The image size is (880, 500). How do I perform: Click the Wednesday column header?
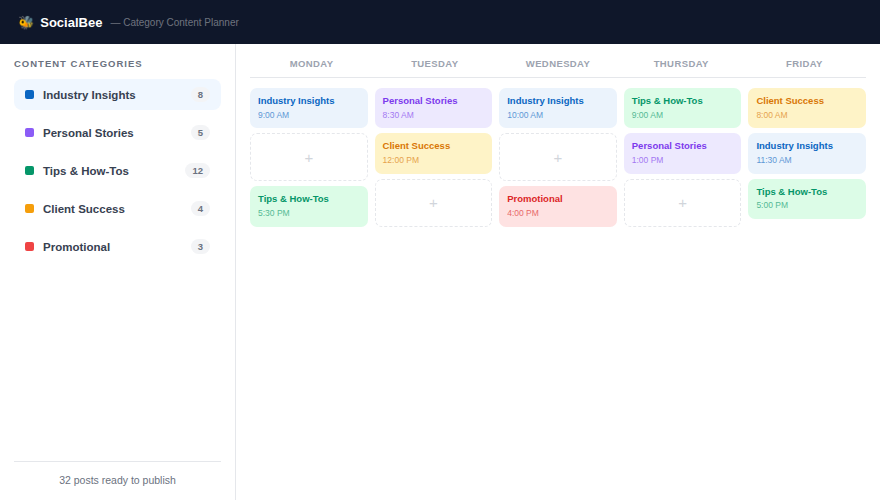(x=557, y=64)
